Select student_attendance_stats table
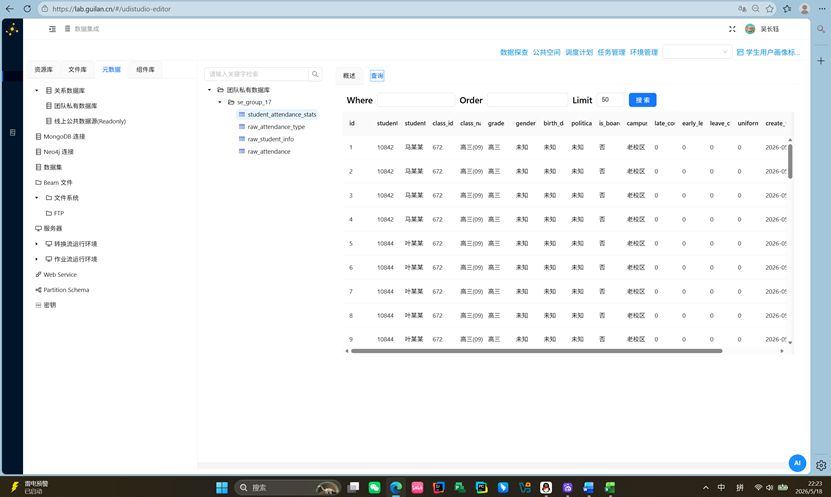Viewport: 831px width, 497px height. click(282, 114)
